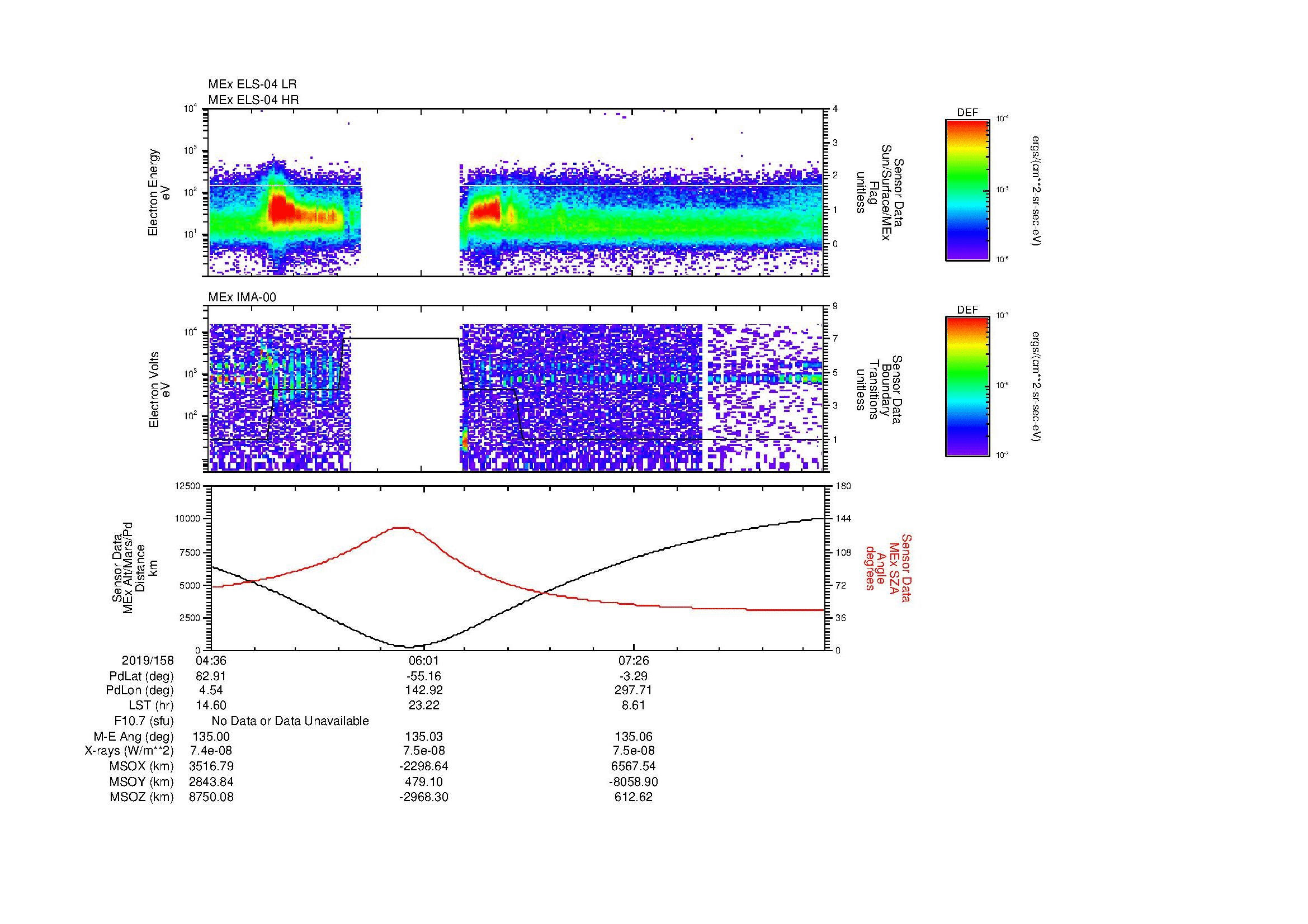
Task: Click the 04:36 time tick label
Action: pos(211,661)
